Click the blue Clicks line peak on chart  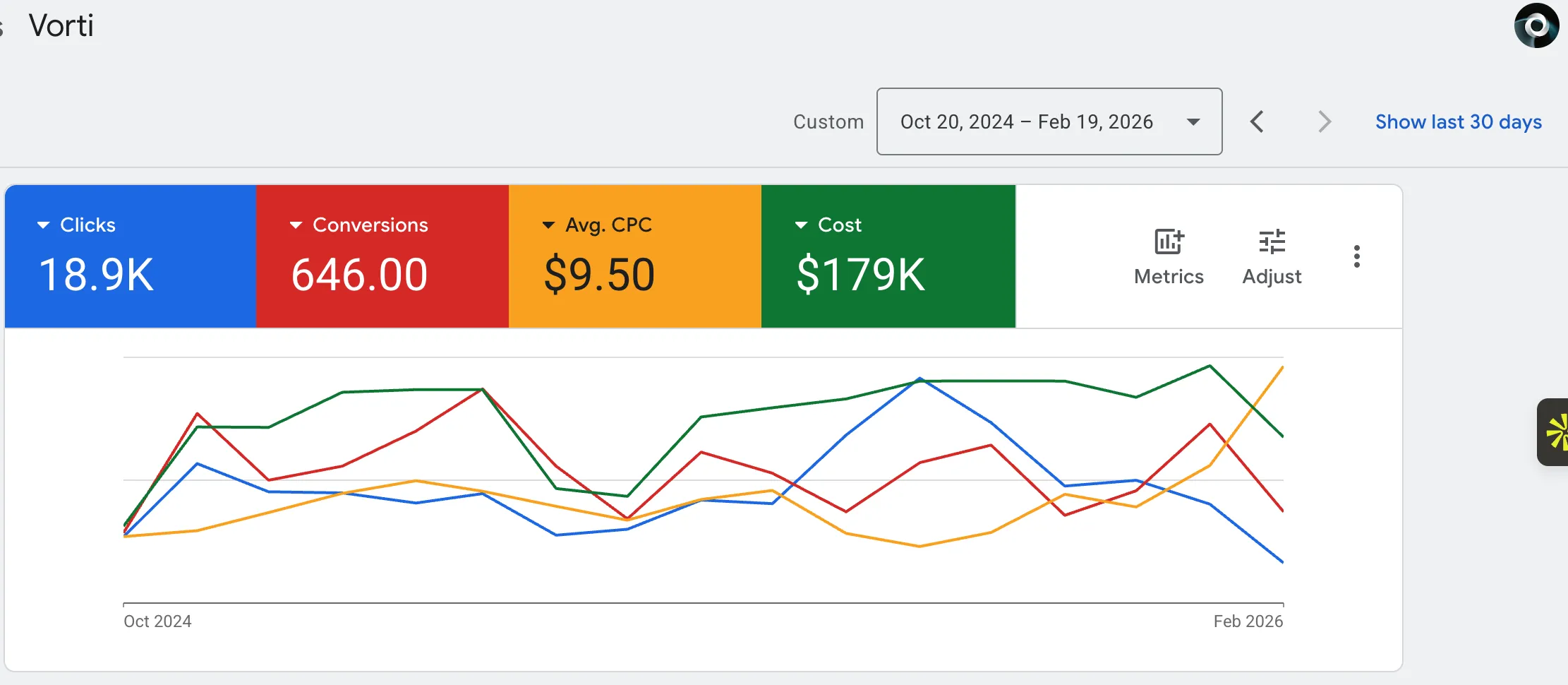tap(919, 379)
